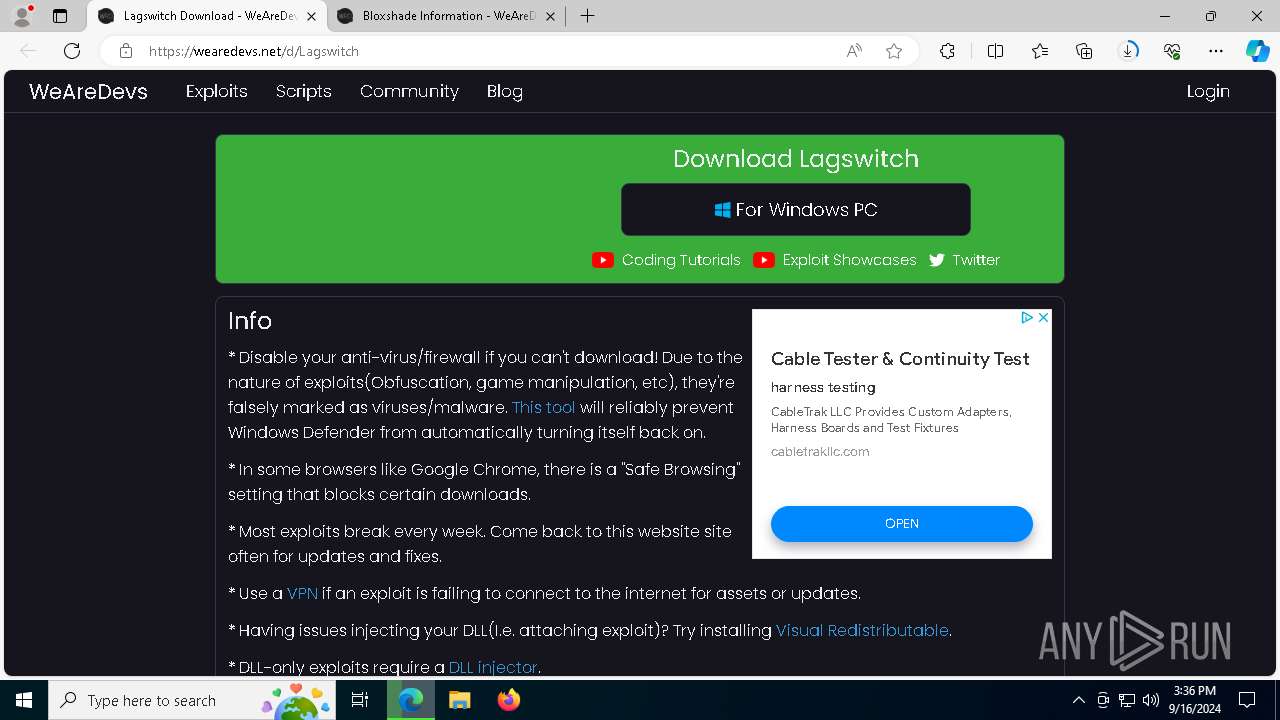1280x720 pixels.
Task: Open cabletrakllc.com ad link
Action: click(x=820, y=452)
